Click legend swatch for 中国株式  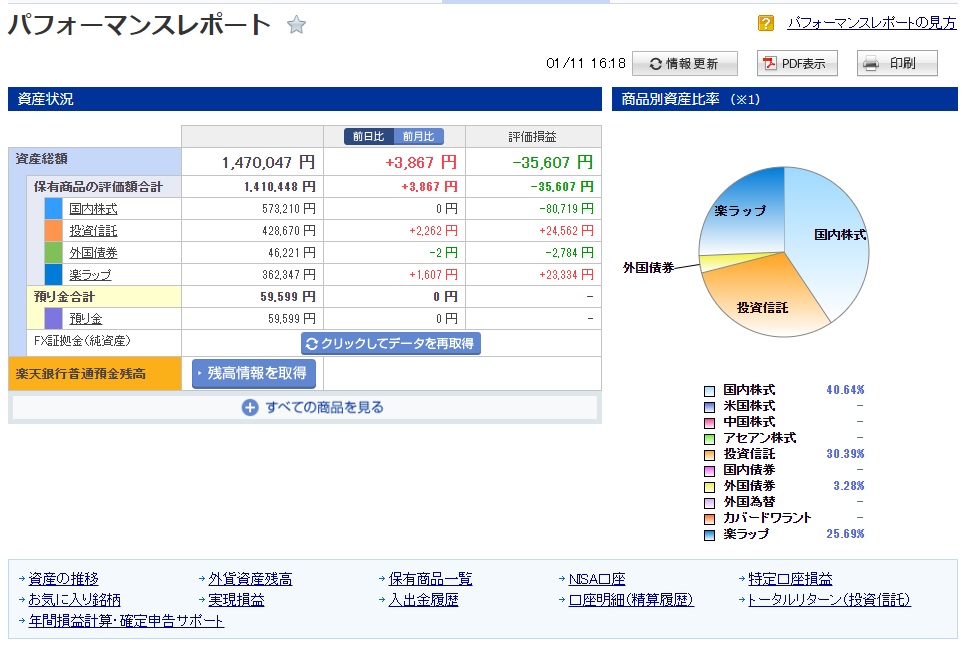(709, 423)
